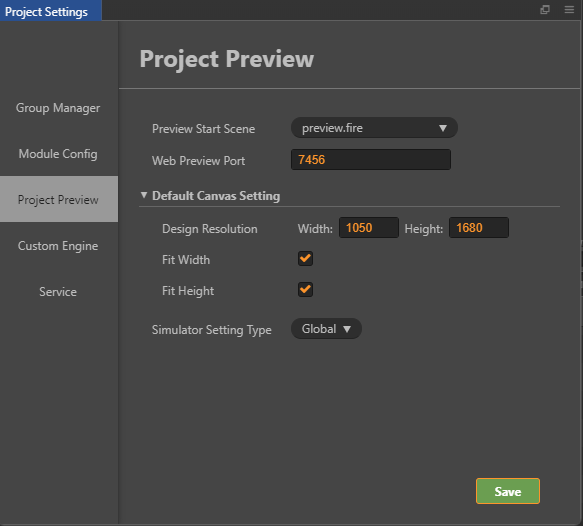Open the Service section

pos(58,292)
